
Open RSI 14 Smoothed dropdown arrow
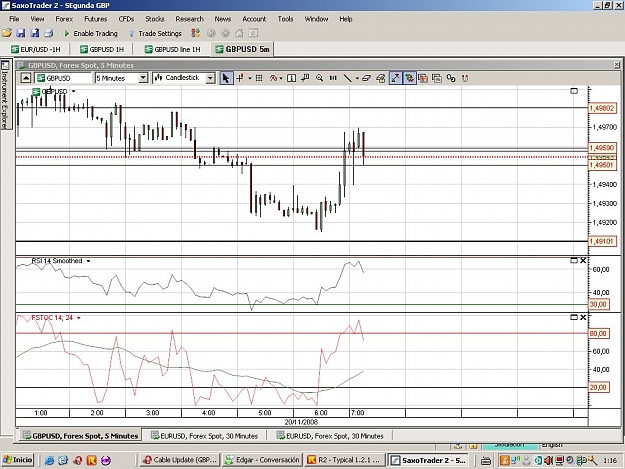[x=88, y=261]
